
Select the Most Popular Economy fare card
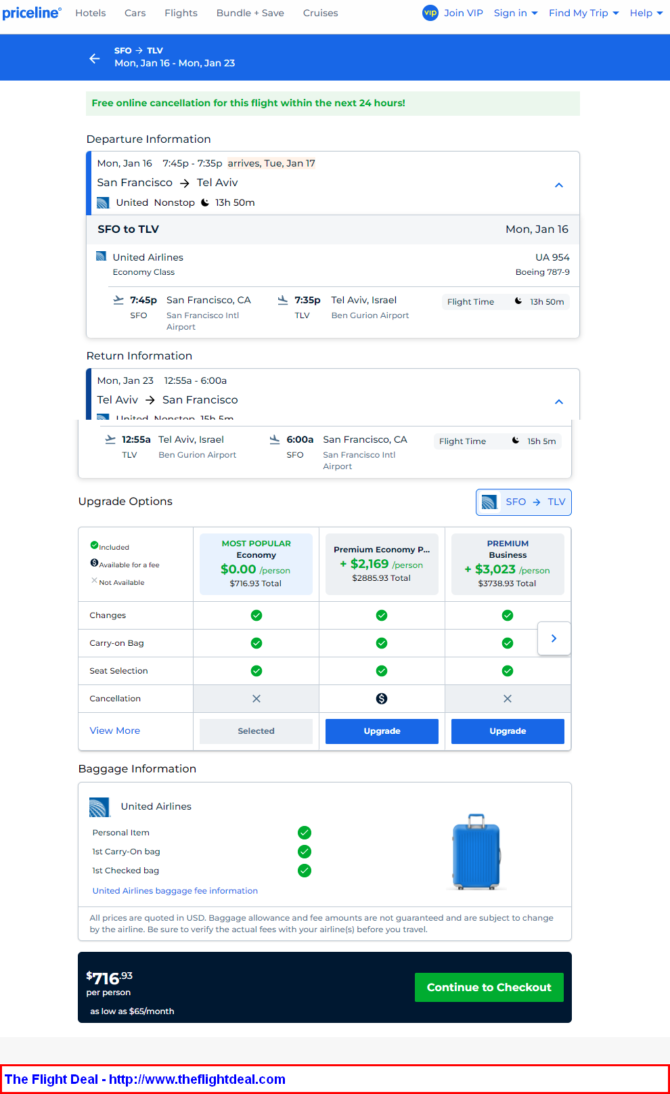click(x=256, y=564)
